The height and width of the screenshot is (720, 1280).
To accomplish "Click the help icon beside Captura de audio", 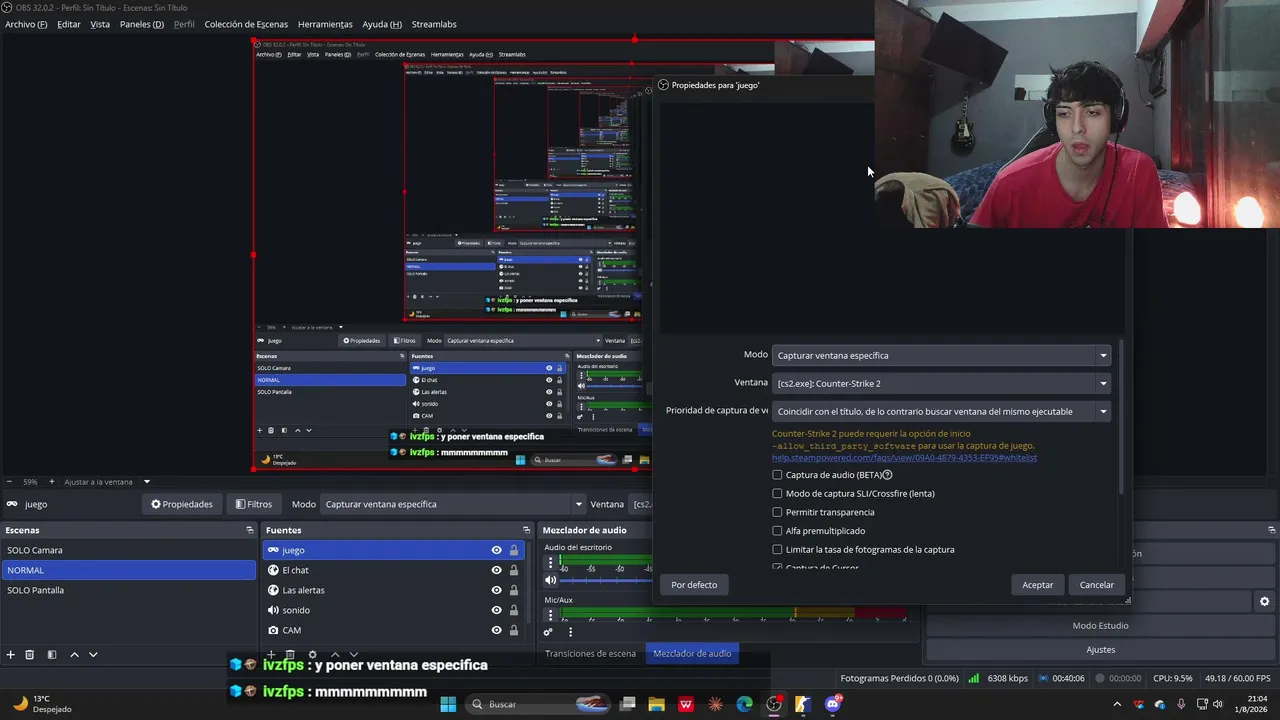I will click(x=887, y=475).
